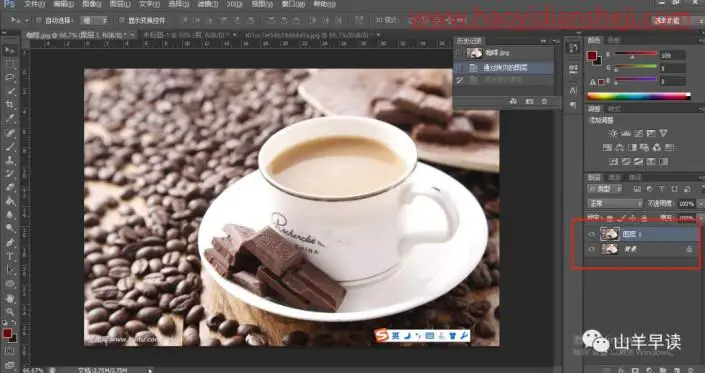Select the Rectangular Marquee tool
This screenshot has width=705, height=373.
pos(10,64)
